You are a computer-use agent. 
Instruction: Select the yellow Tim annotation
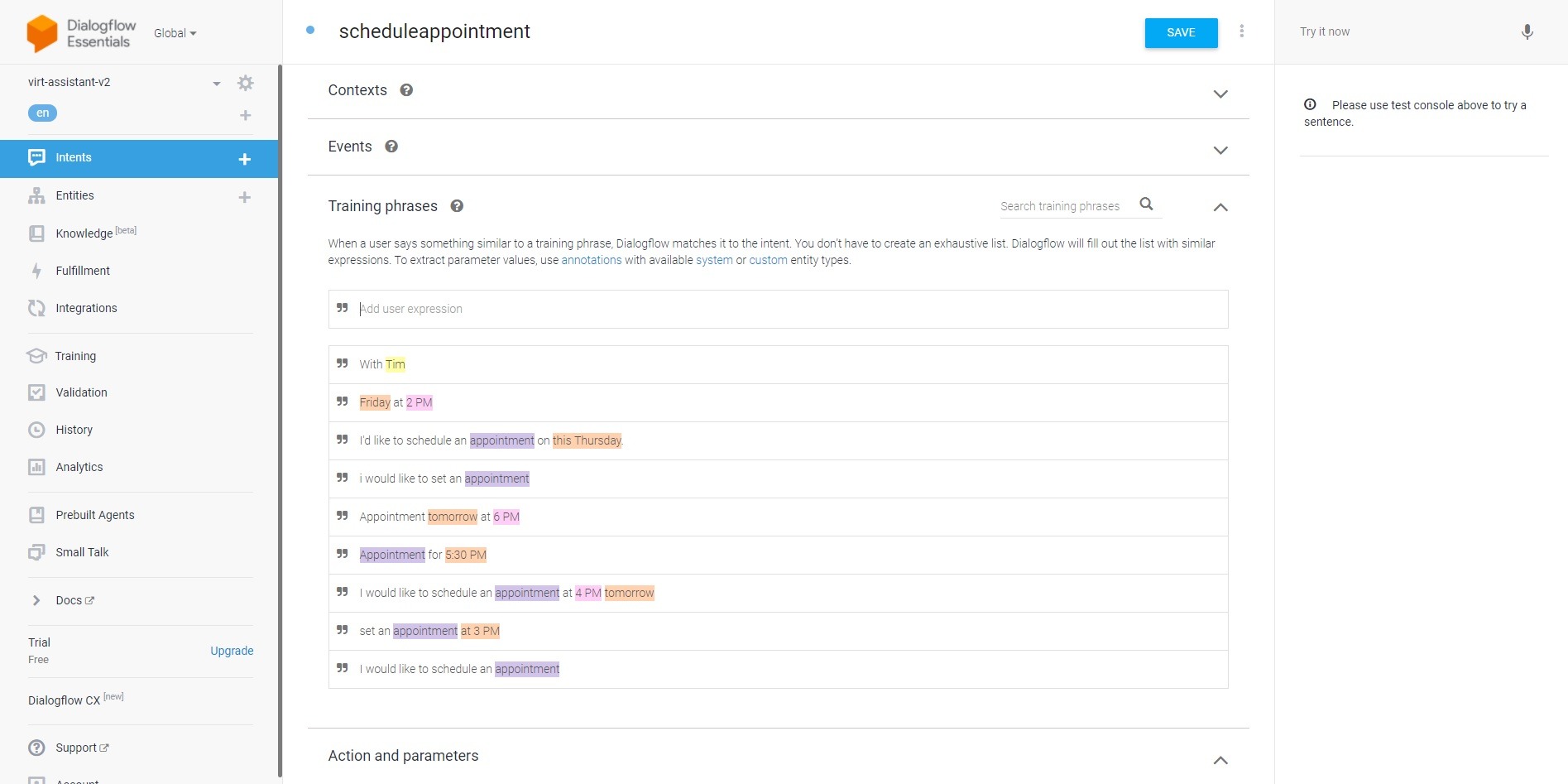click(x=396, y=364)
